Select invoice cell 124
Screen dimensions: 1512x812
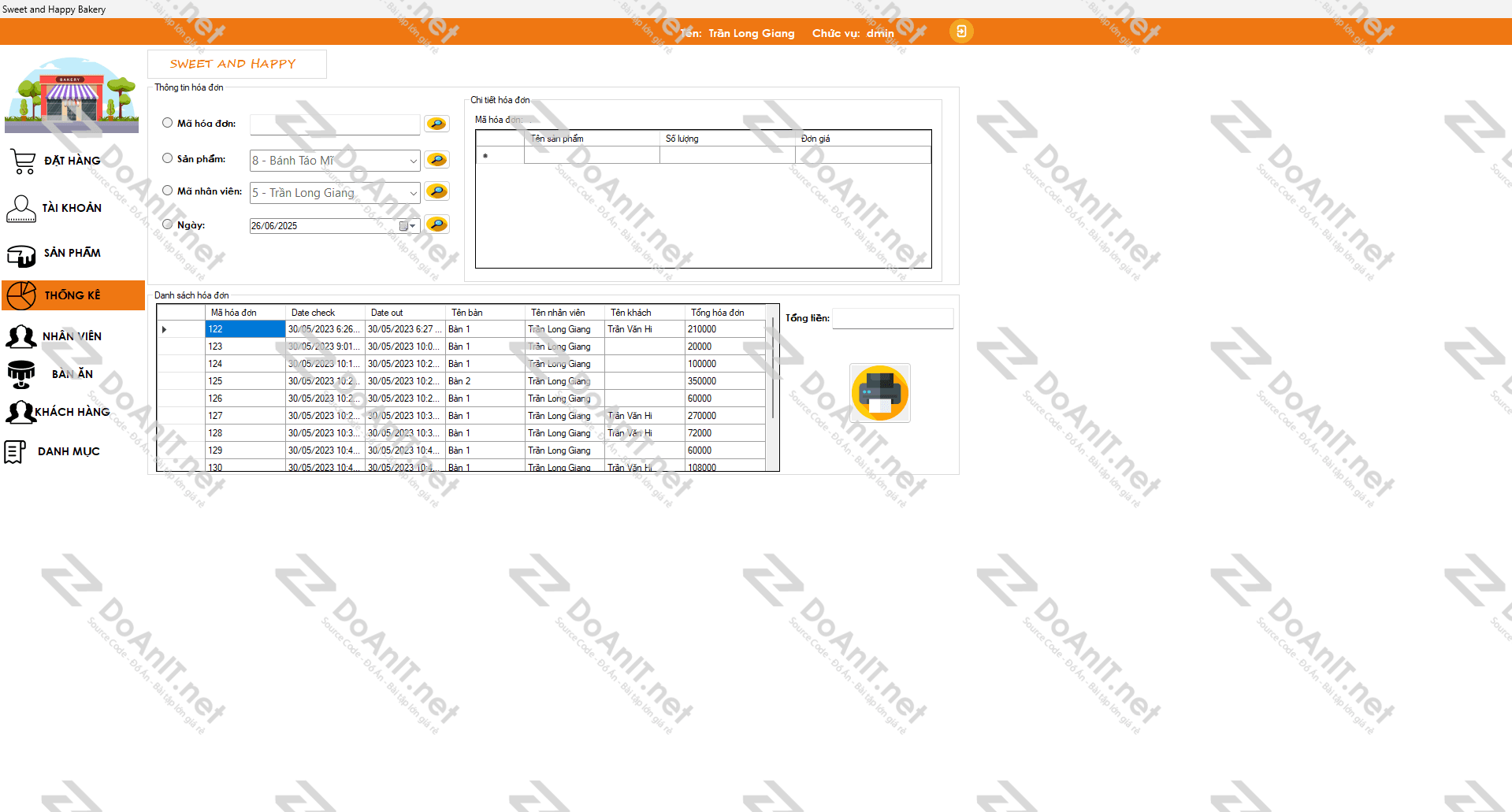point(245,364)
